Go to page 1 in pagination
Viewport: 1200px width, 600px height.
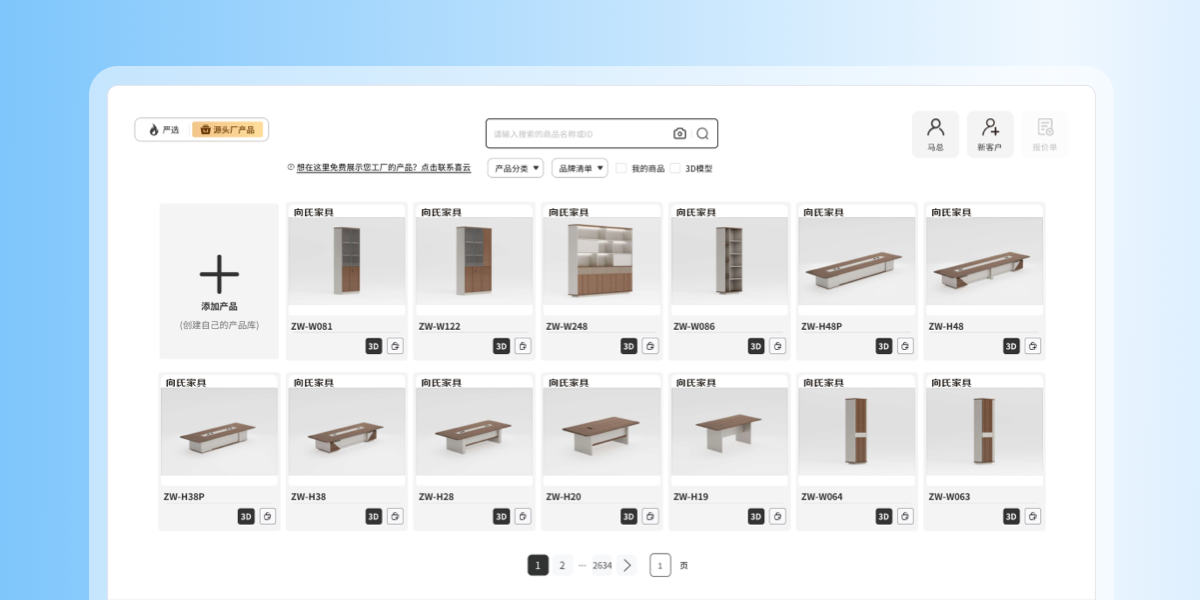(x=538, y=565)
